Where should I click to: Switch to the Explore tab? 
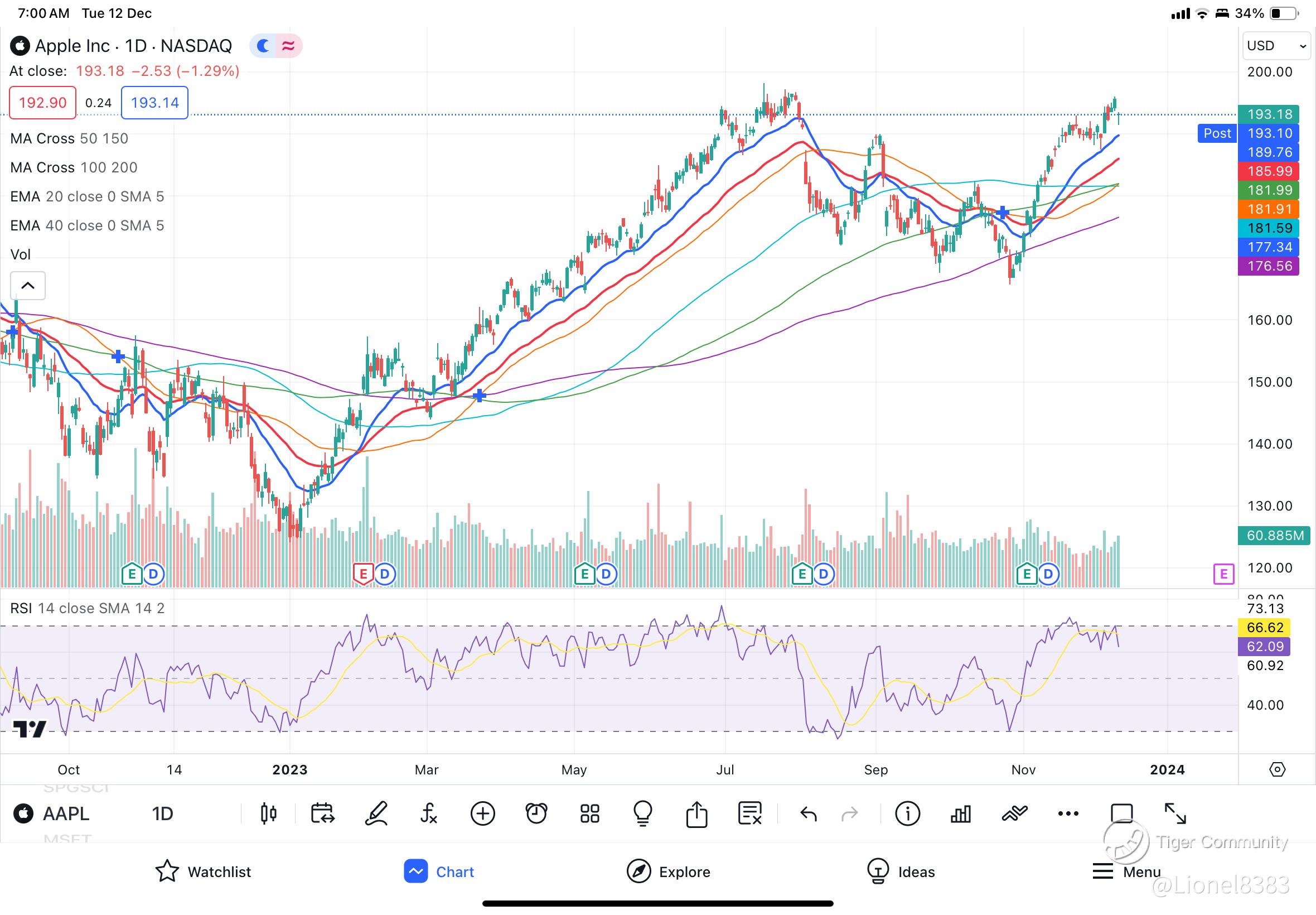[668, 872]
